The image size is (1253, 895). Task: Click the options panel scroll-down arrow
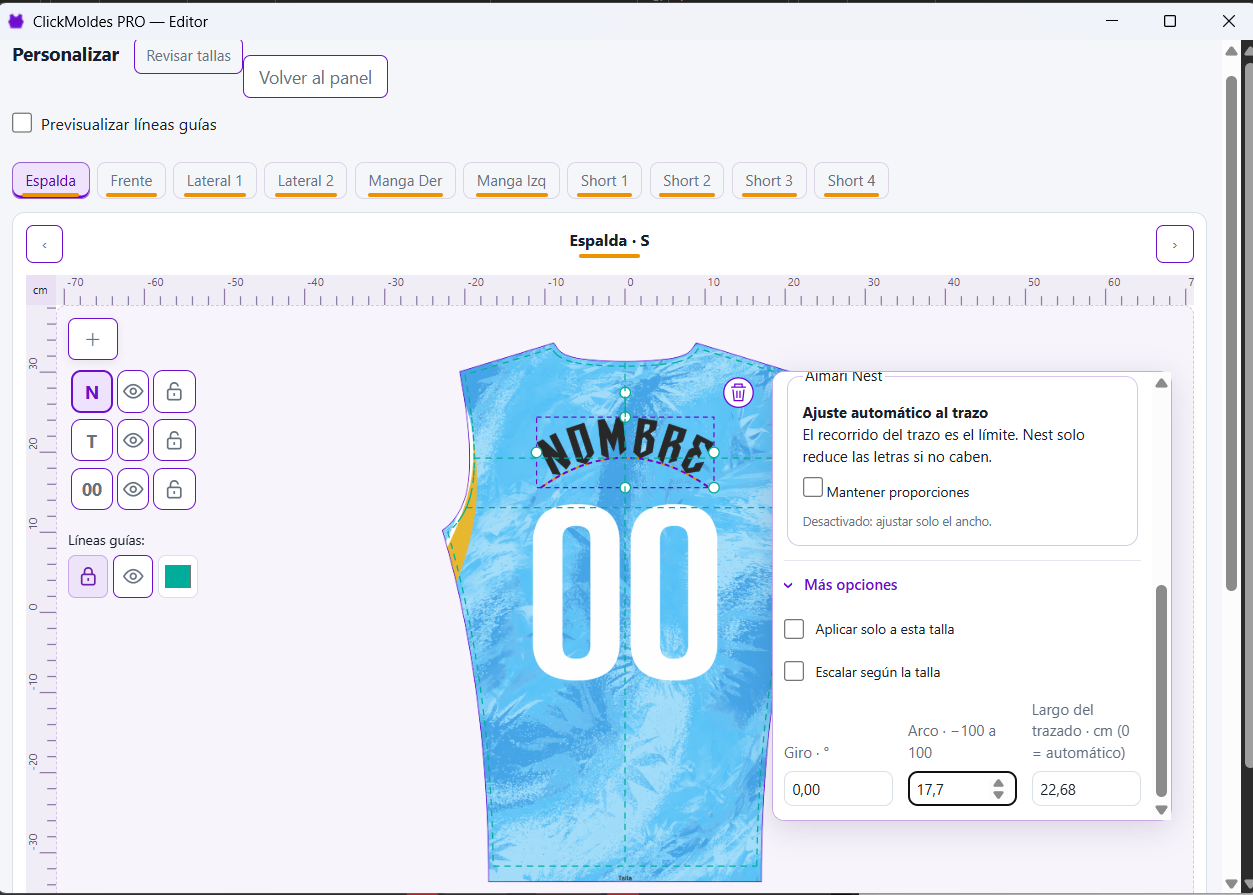pos(1161,810)
